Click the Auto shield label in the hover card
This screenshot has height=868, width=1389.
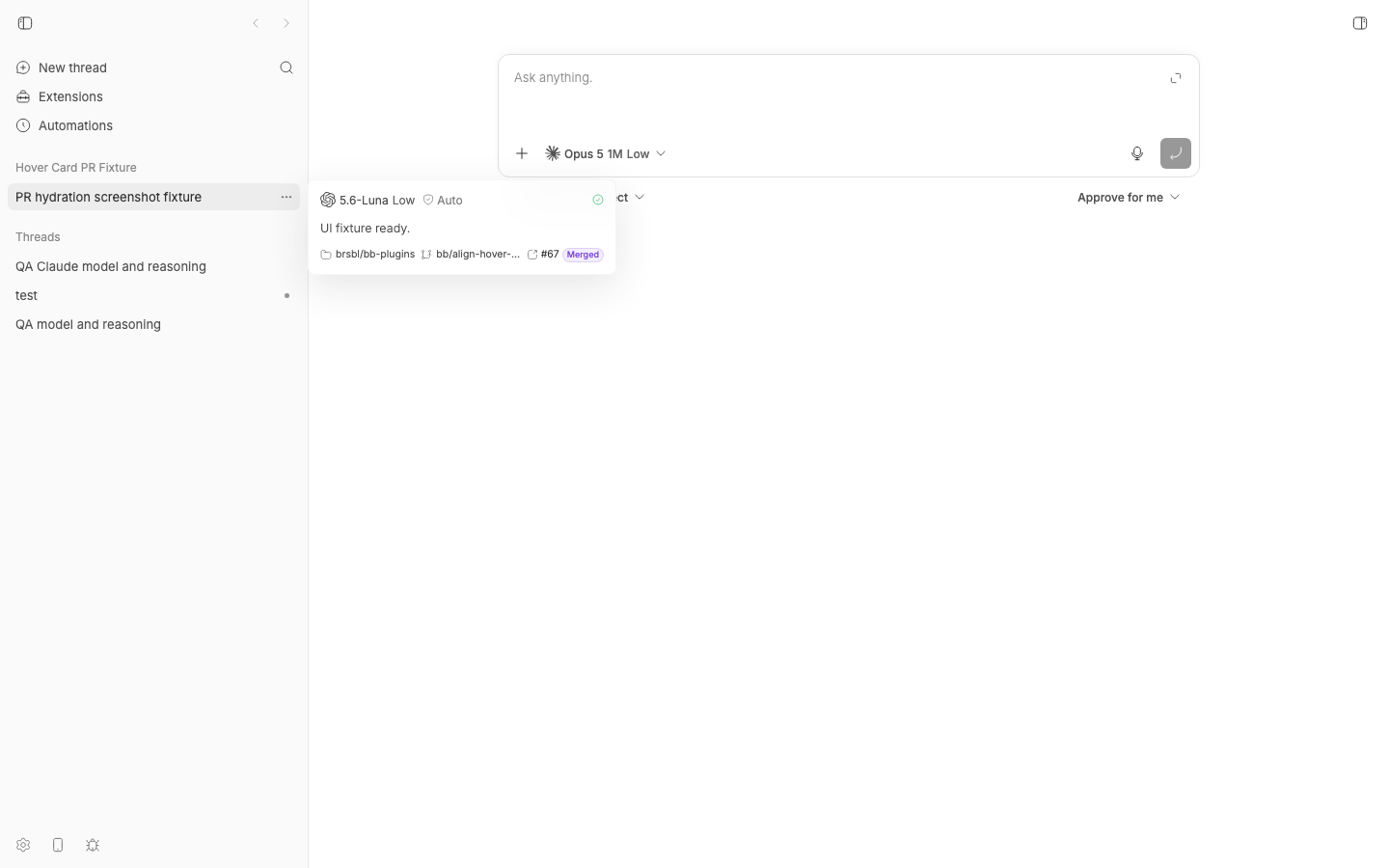(443, 200)
